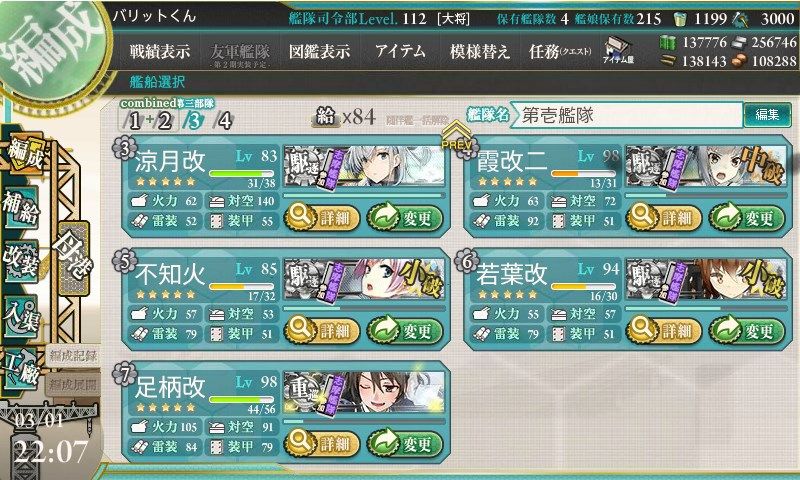Open 図鑑表示 encyclopedia menu
Screen dimensions: 800x480
319,52
